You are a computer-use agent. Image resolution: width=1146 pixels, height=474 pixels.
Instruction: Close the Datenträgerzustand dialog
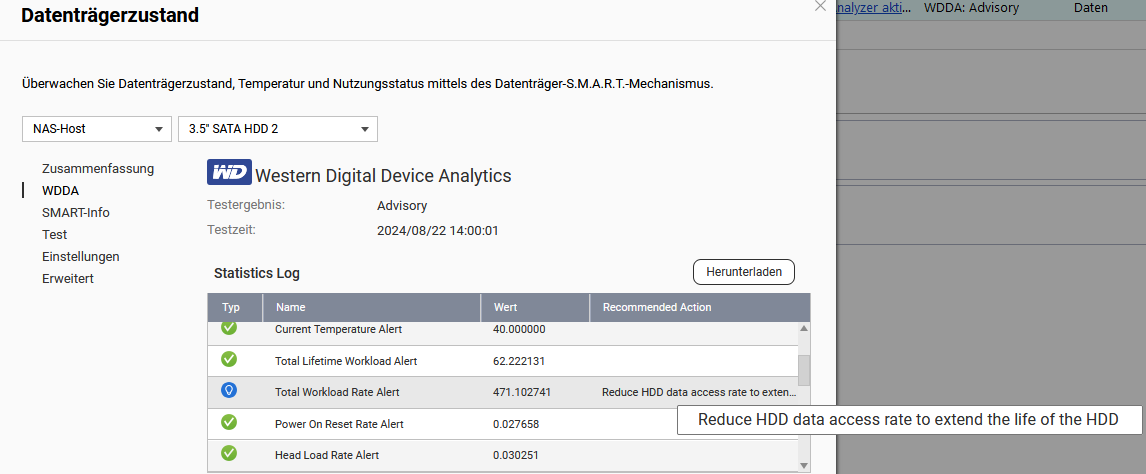click(820, 6)
